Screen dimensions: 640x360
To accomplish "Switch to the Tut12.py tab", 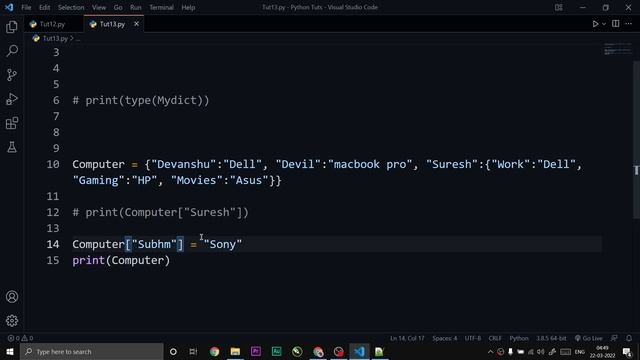I will tap(53, 24).
